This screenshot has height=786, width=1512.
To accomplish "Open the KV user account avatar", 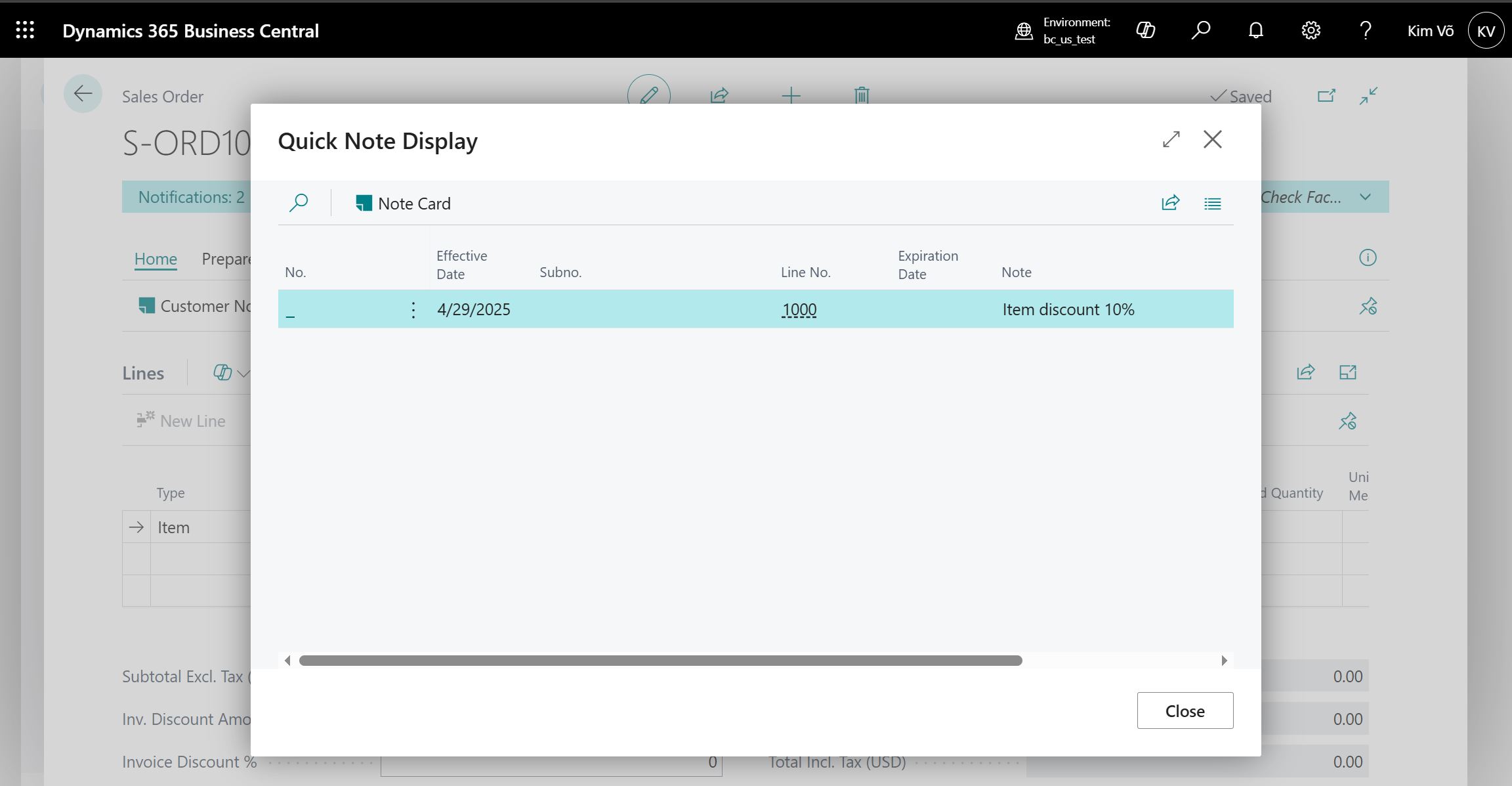I will 1486,31.
